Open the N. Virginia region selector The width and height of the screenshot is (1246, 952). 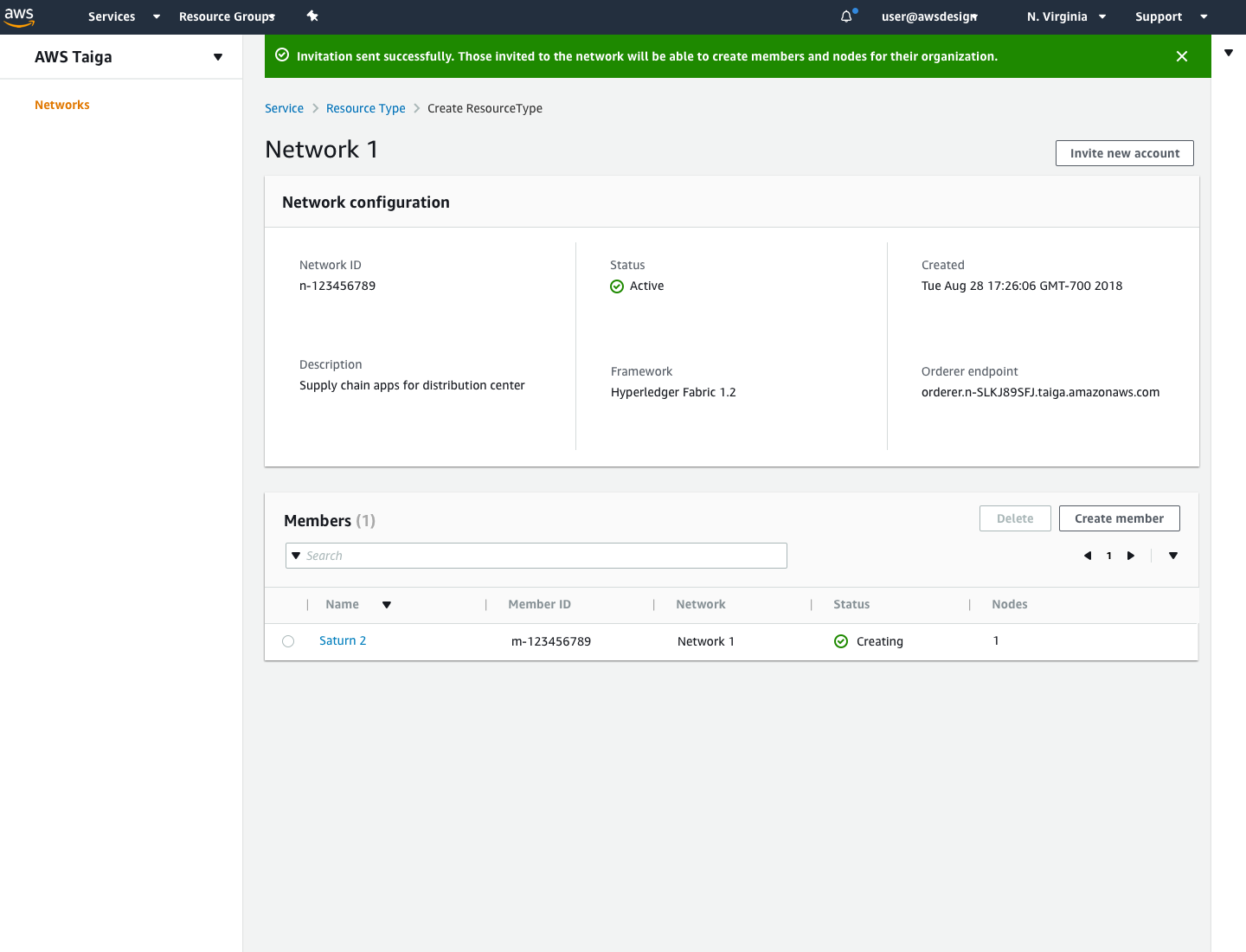(1066, 16)
